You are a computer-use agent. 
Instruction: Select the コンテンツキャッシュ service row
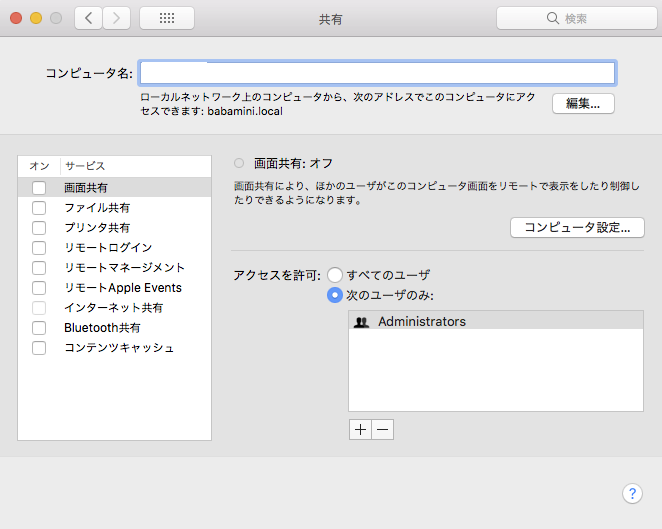(x=114, y=348)
